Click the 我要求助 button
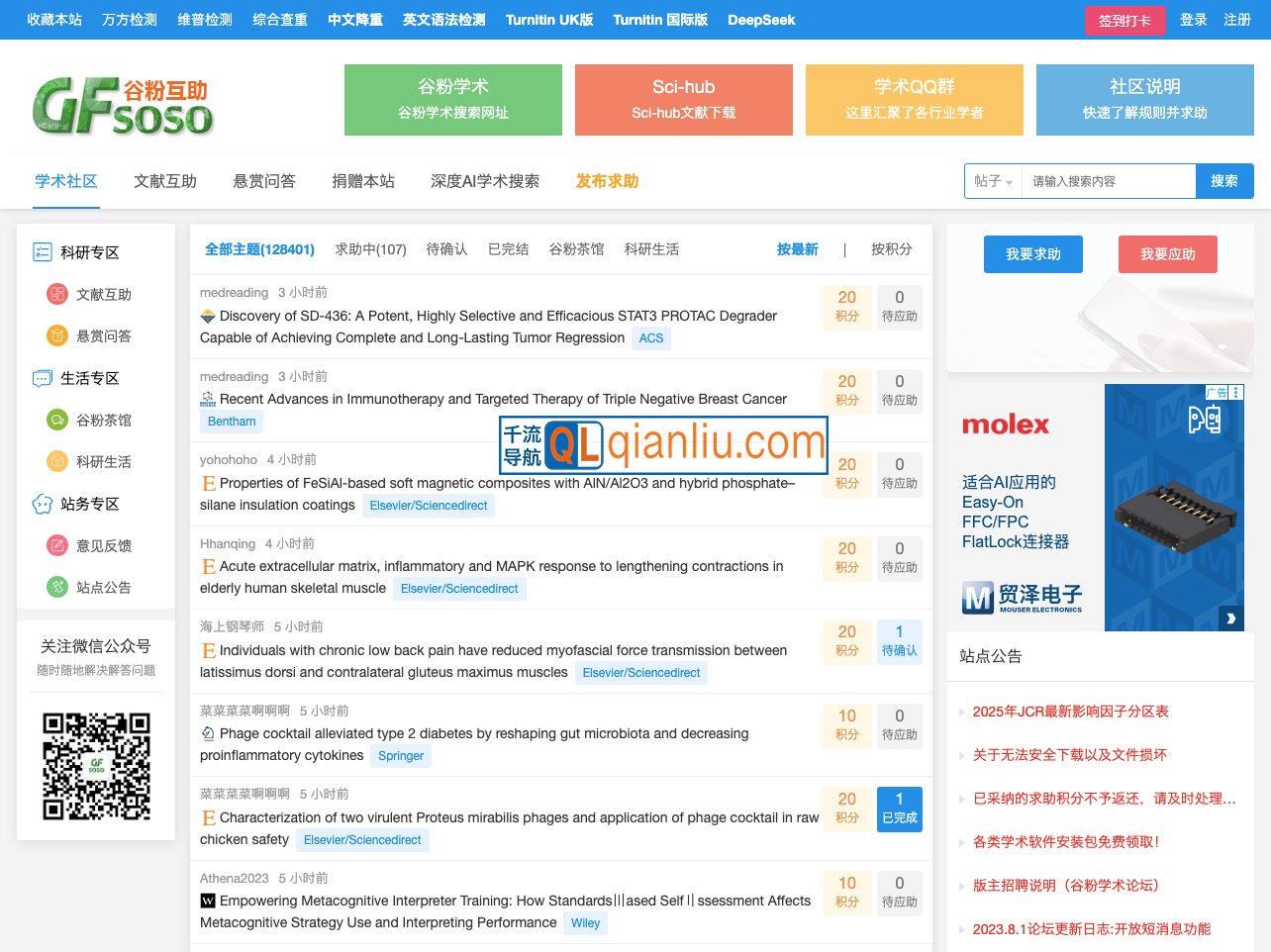Screen dimensions: 1271x952 (1032, 254)
